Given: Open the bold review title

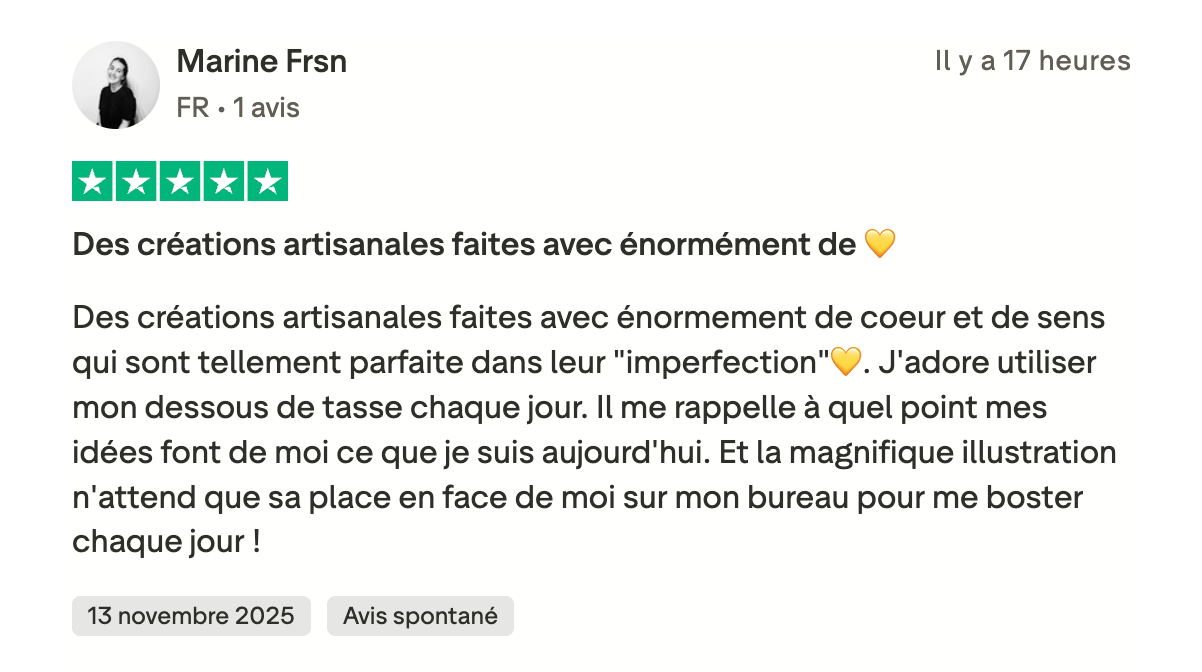Looking at the screenshot, I should click(x=464, y=244).
